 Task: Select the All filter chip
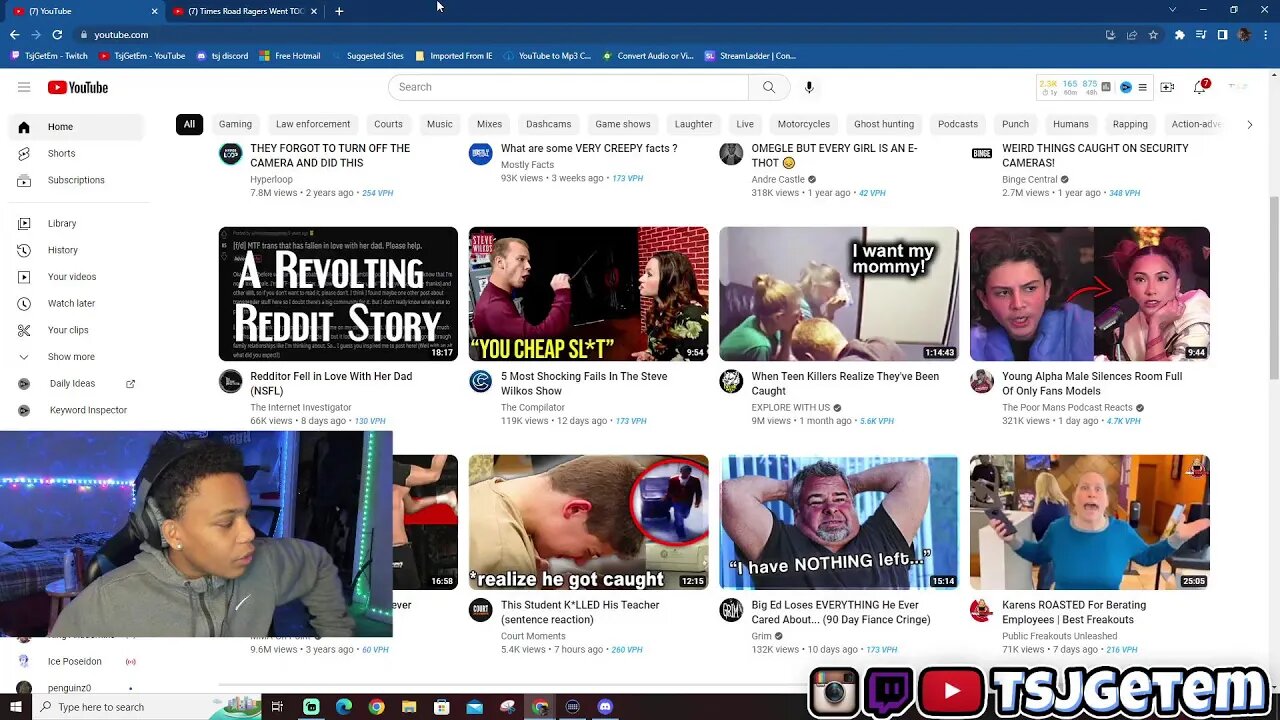[189, 124]
